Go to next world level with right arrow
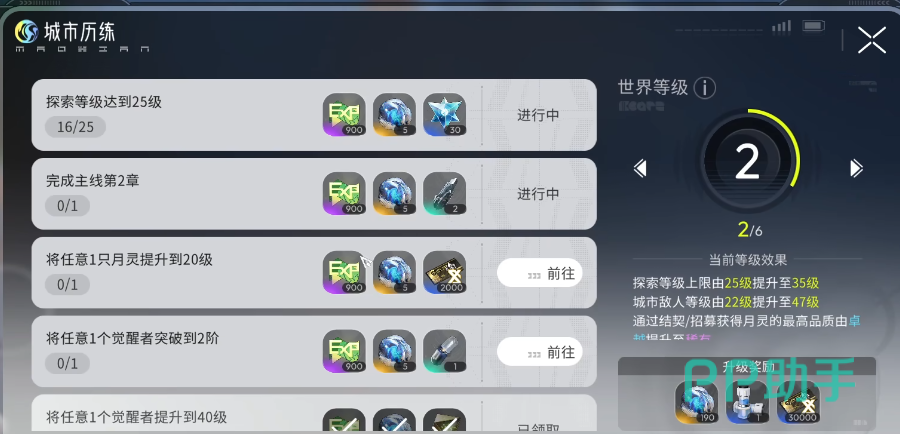 click(x=856, y=168)
